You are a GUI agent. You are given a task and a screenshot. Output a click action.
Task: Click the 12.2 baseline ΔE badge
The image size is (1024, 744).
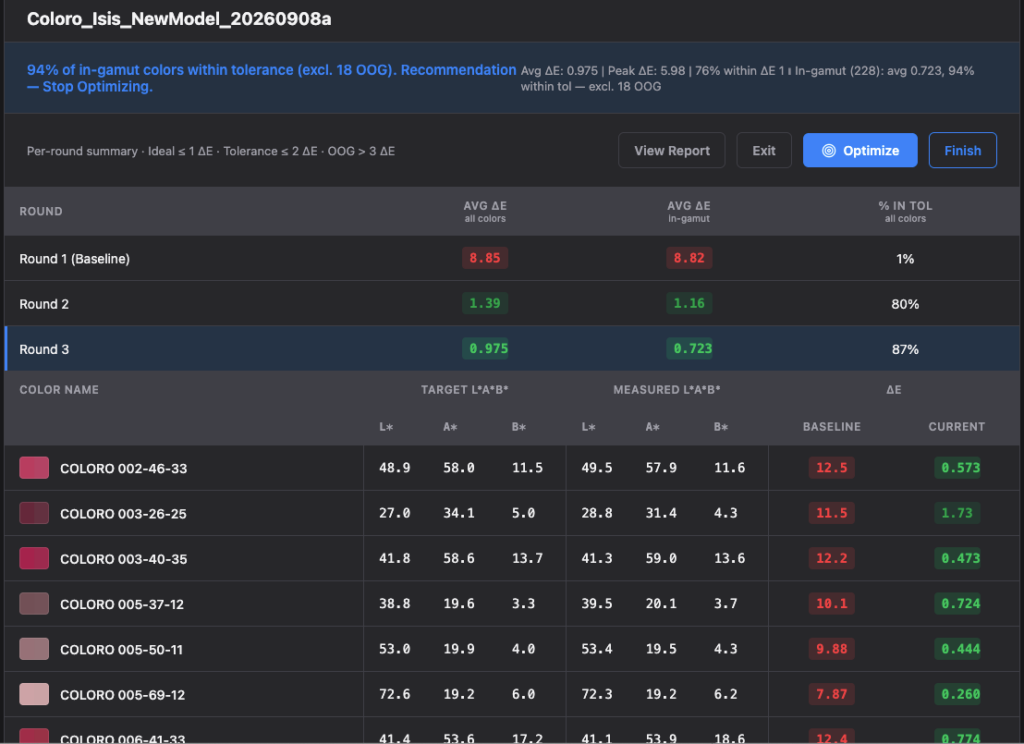point(831,558)
